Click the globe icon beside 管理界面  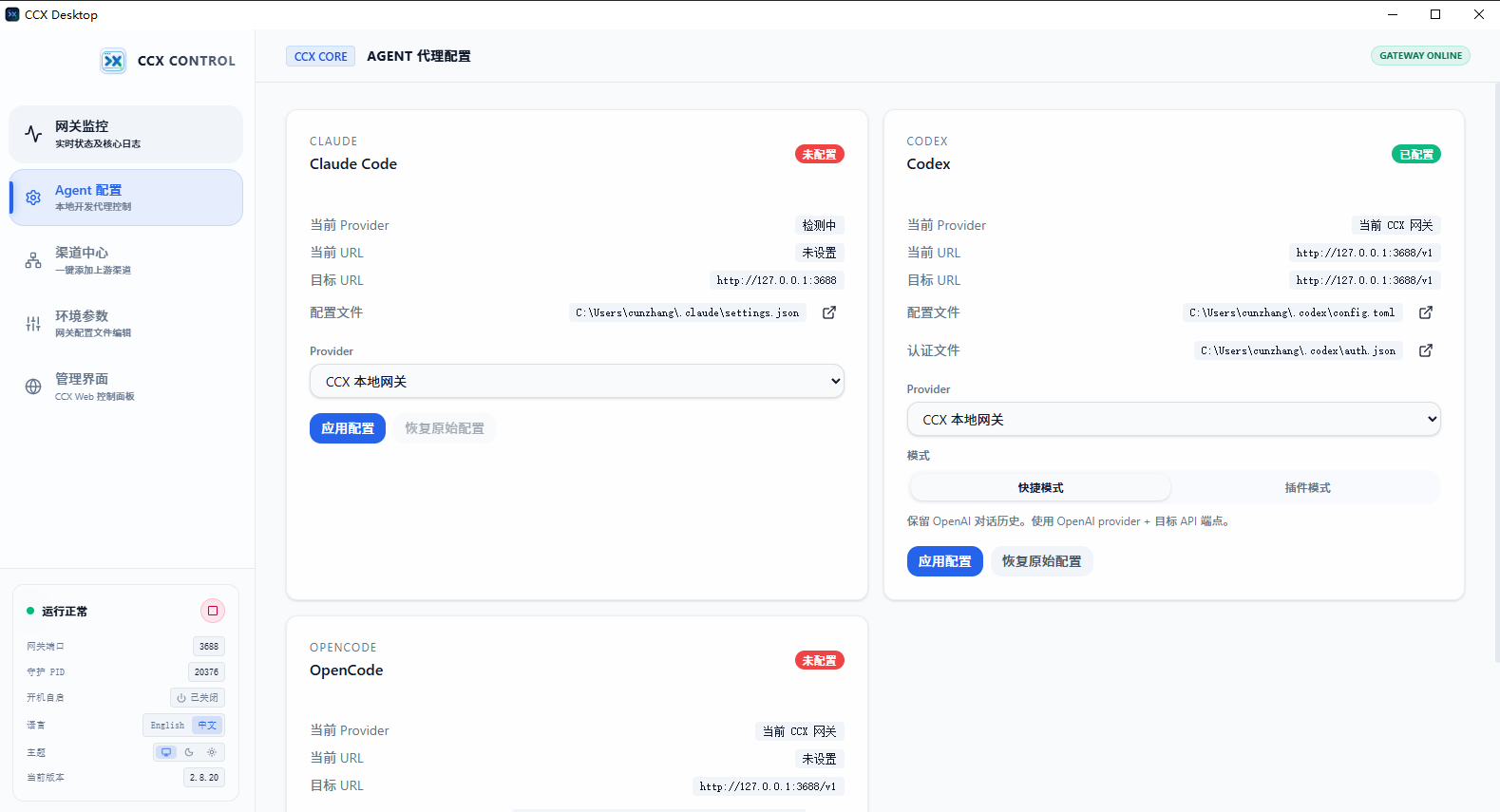[x=33, y=387]
